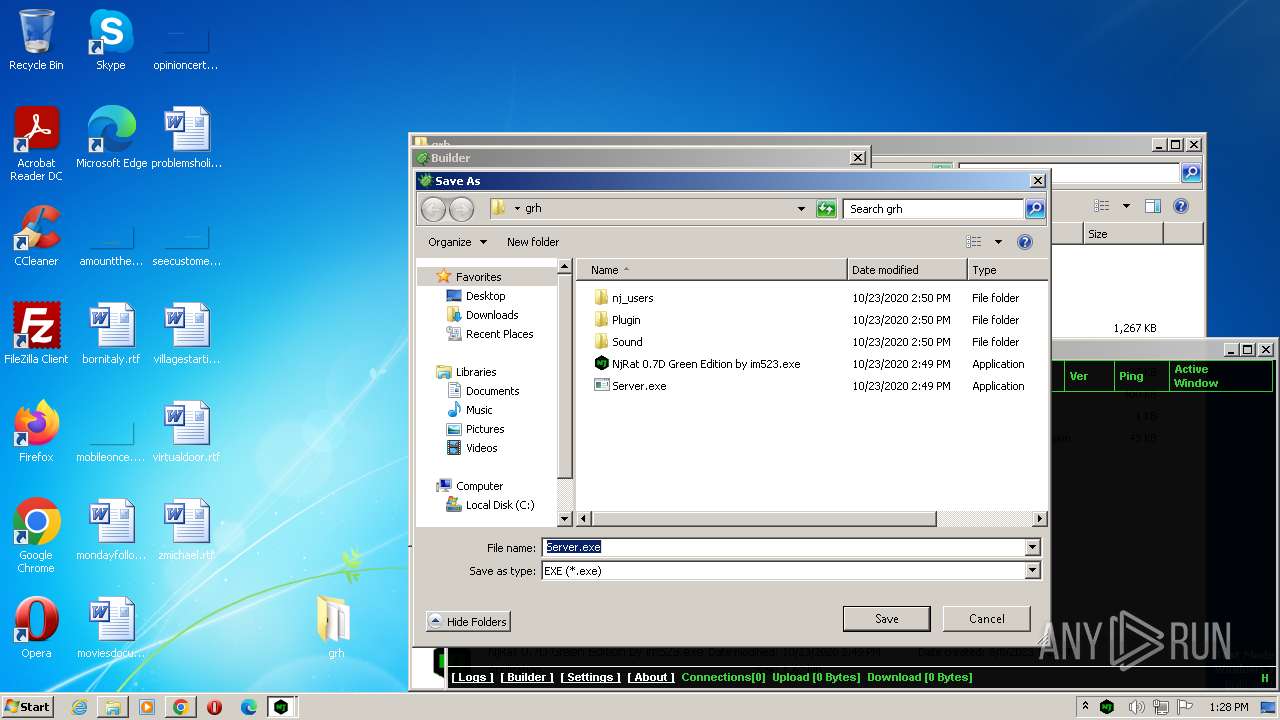Open help in Save As dialog
The image size is (1280, 720).
tap(1024, 242)
